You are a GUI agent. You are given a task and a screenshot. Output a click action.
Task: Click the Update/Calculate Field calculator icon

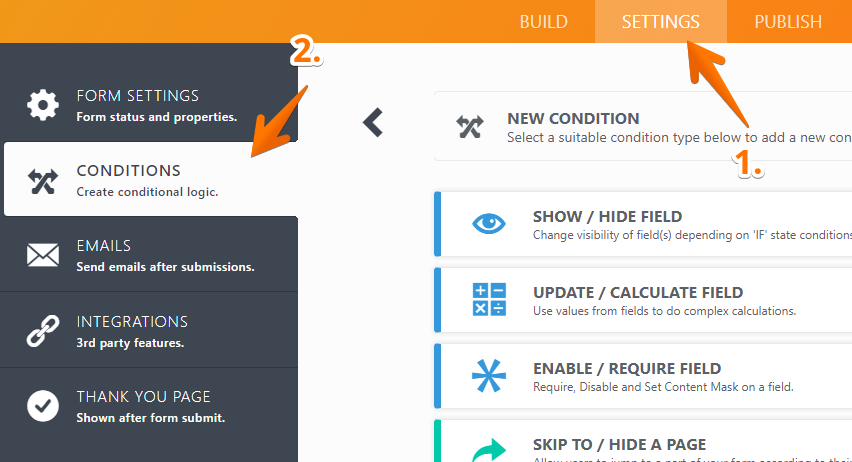489,300
